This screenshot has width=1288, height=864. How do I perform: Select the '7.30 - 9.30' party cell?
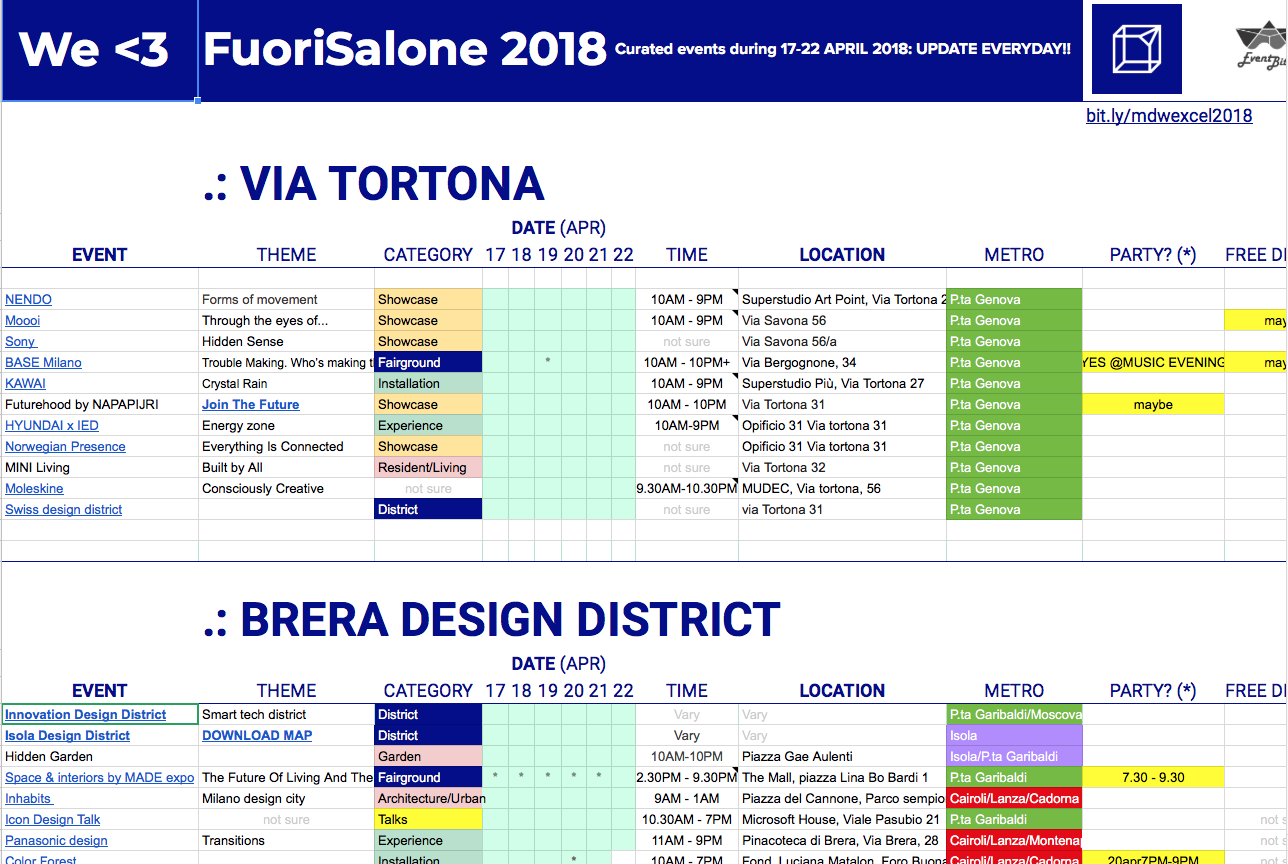[1153, 777]
